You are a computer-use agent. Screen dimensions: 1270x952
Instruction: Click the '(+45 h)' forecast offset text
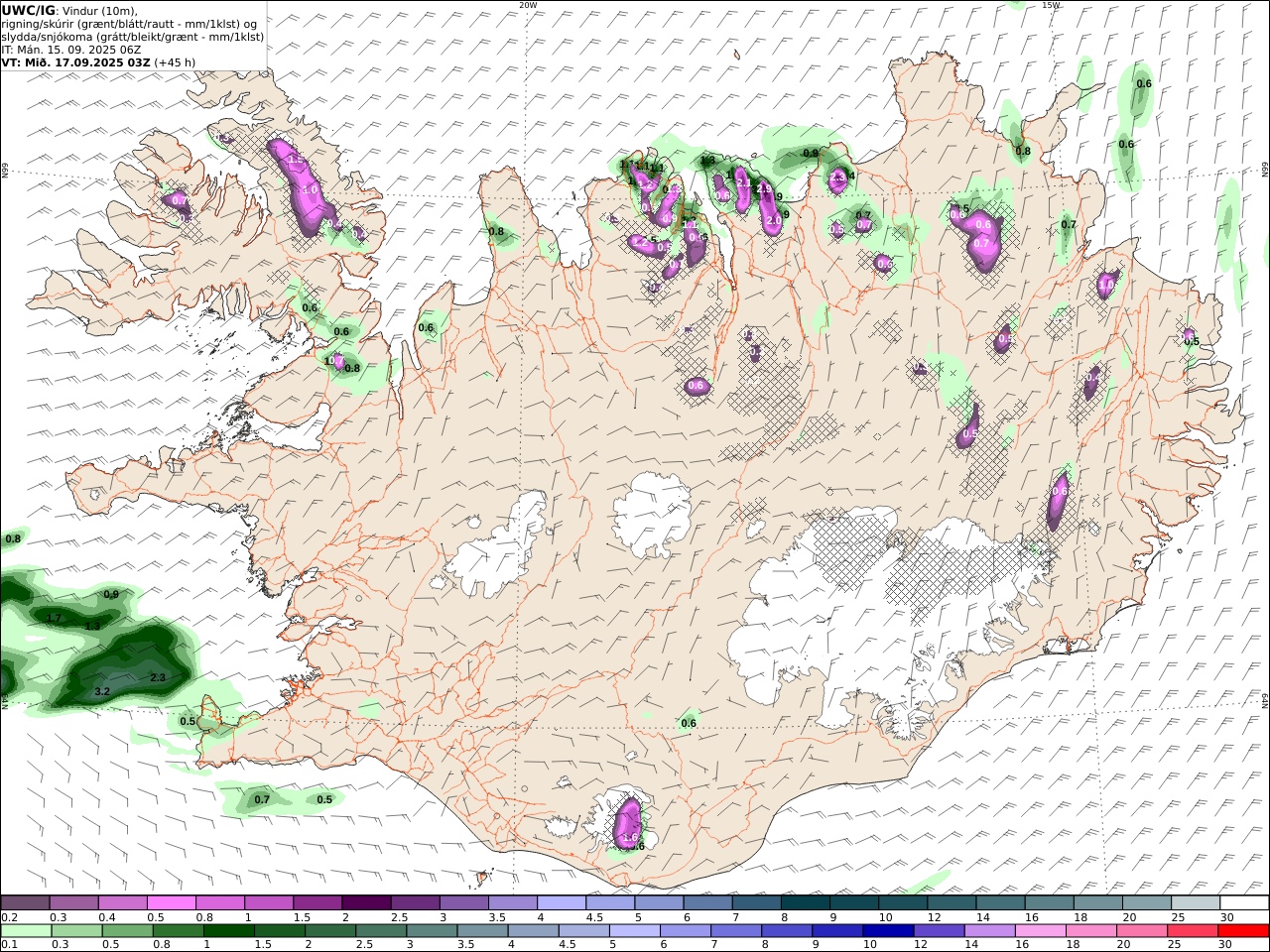click(175, 61)
